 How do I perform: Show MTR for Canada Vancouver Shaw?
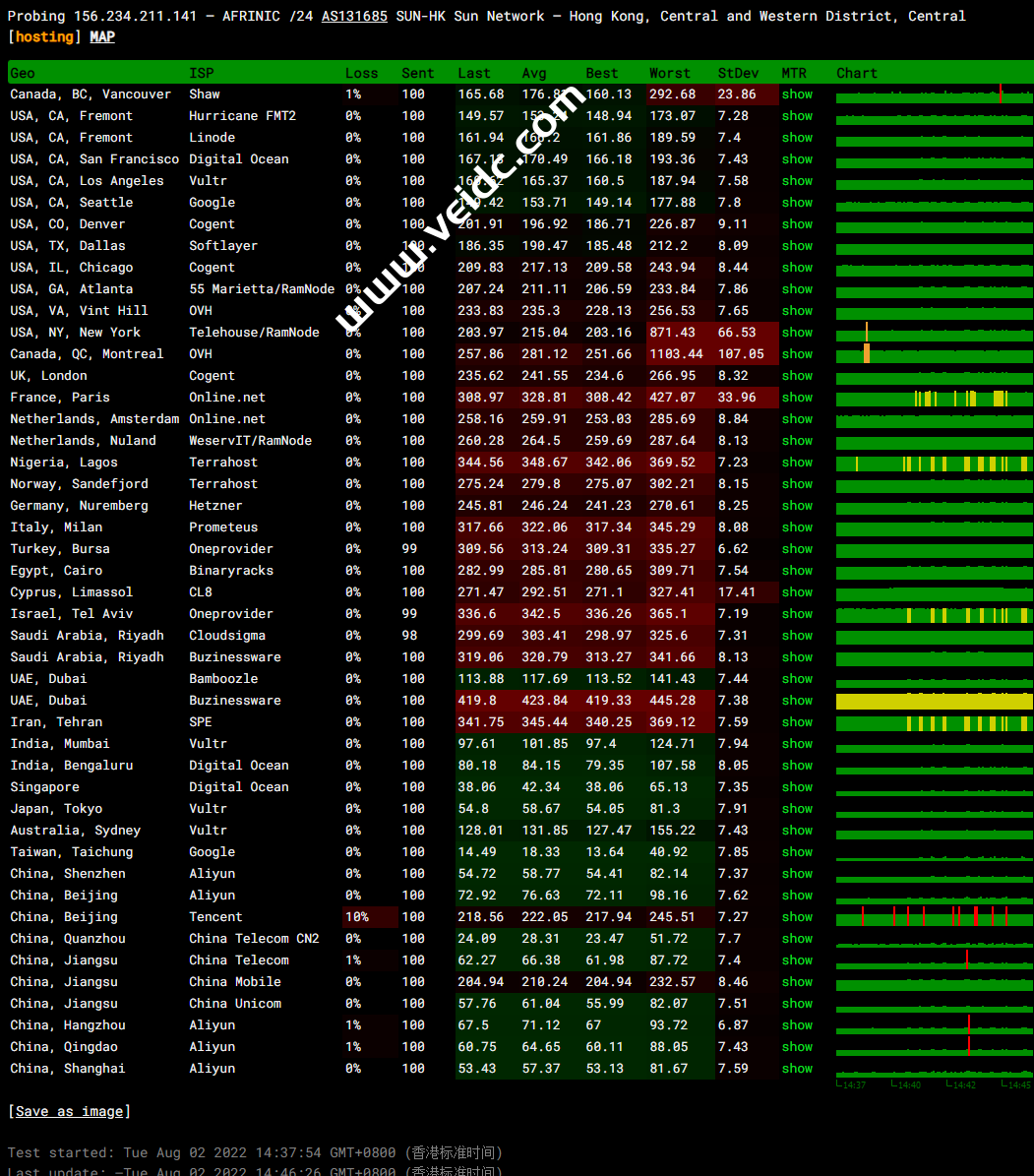click(797, 94)
